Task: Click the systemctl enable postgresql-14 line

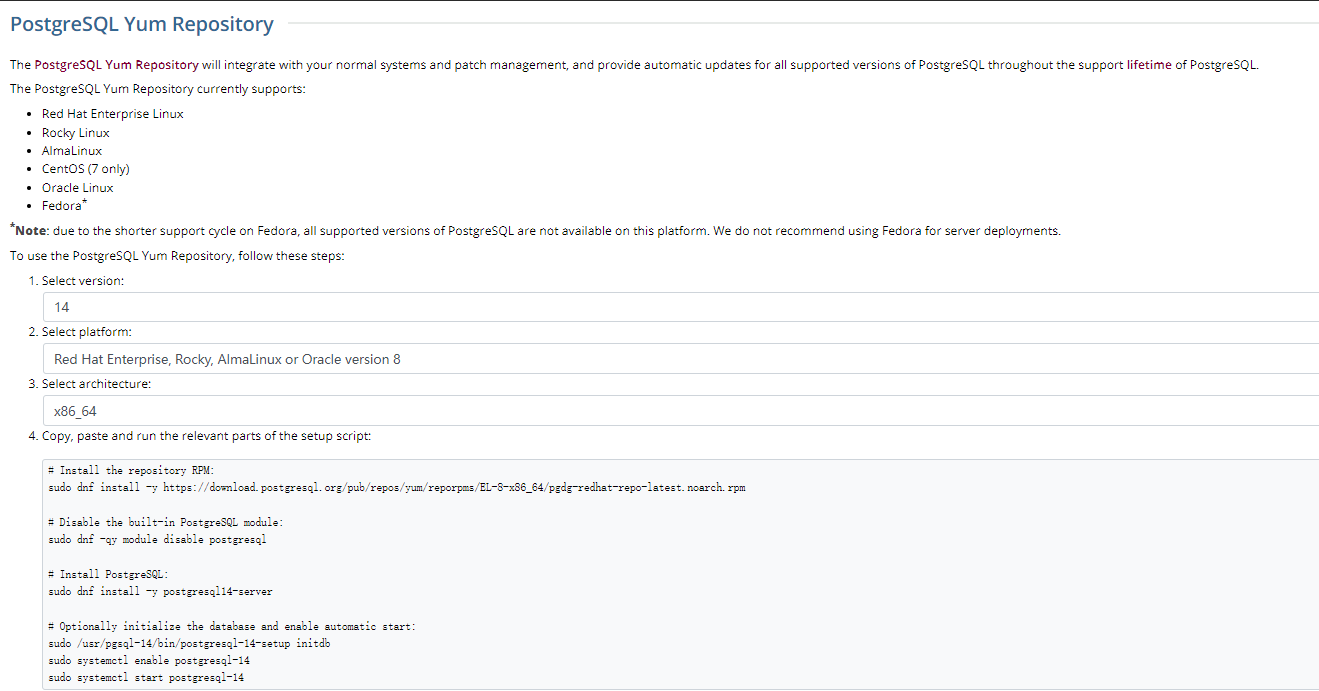Action: tap(149, 661)
